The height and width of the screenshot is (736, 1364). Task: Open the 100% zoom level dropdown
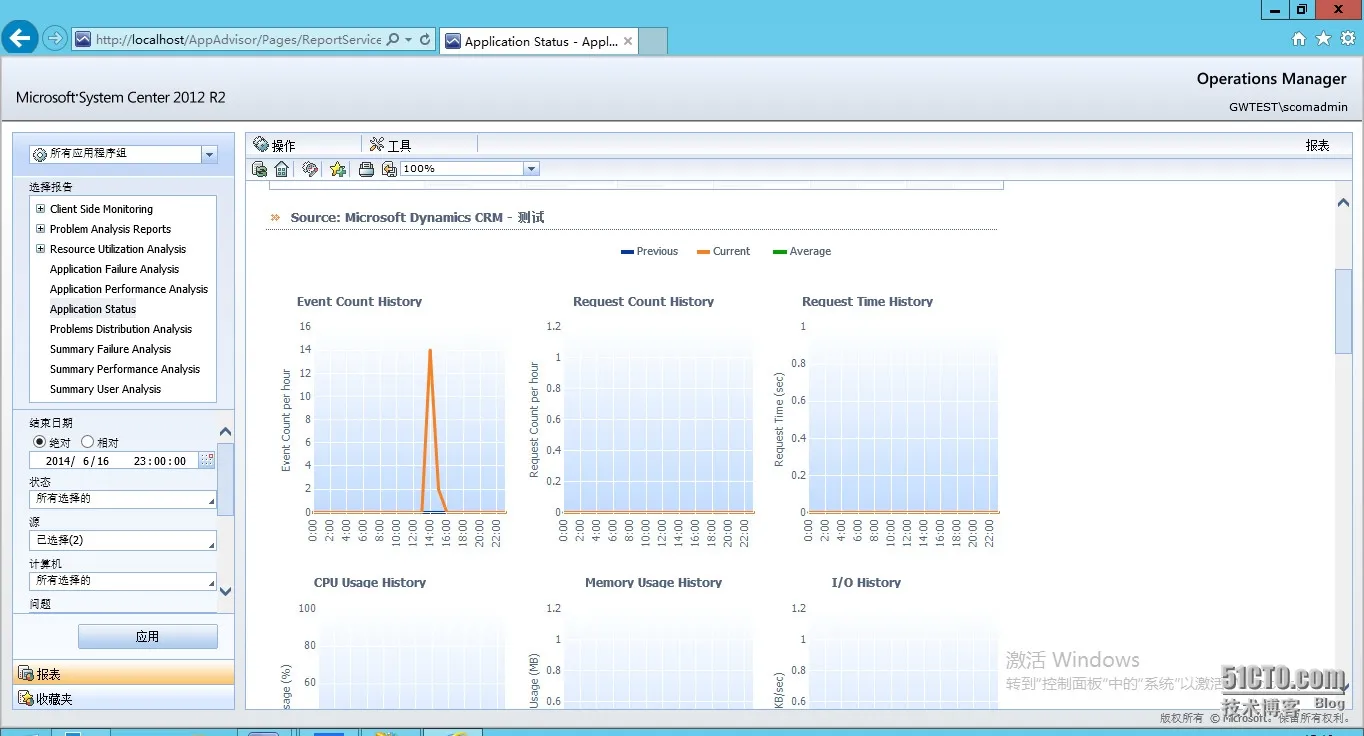point(532,169)
